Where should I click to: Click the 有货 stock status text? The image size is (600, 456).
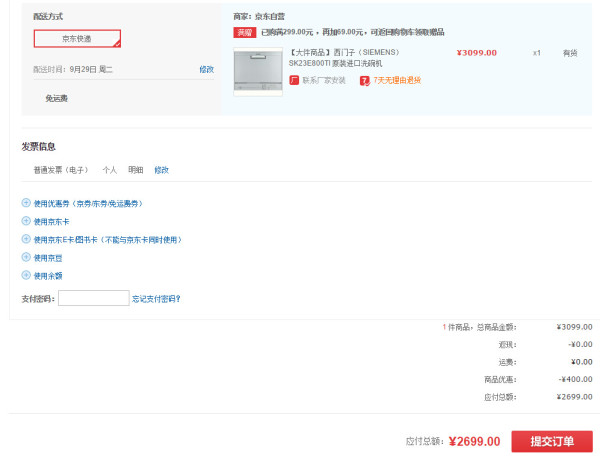pos(570,53)
